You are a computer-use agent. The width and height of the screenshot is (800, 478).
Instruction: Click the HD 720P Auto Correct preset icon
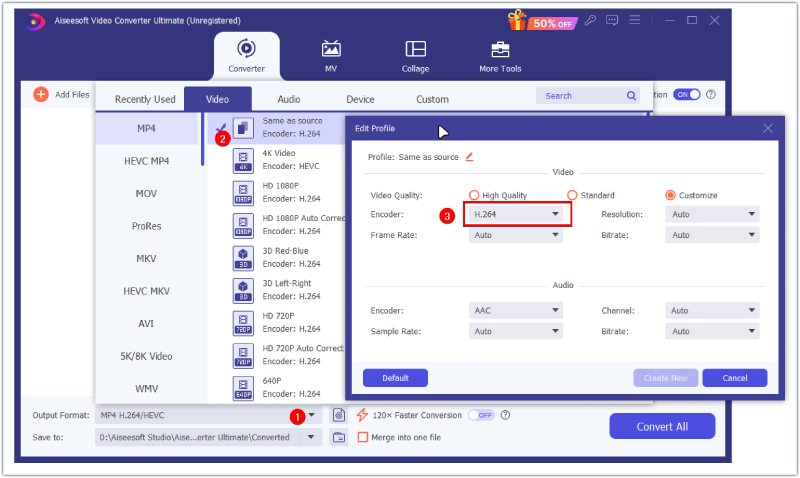coord(243,356)
